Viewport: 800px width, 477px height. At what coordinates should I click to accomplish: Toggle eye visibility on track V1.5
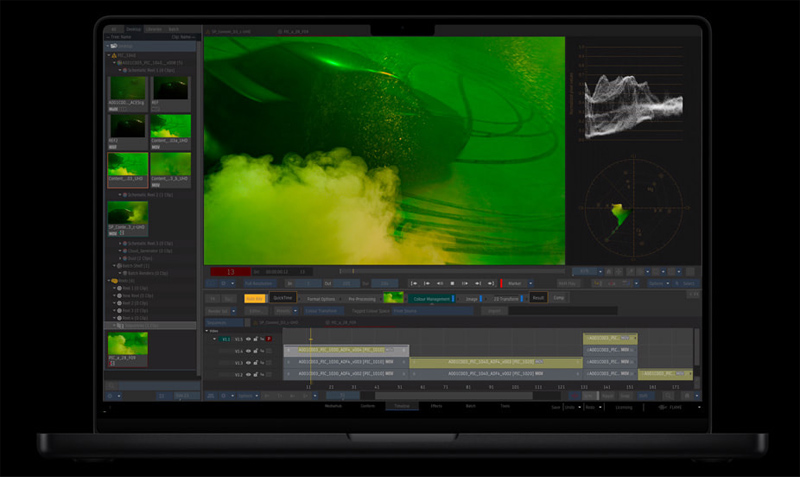pos(247,339)
